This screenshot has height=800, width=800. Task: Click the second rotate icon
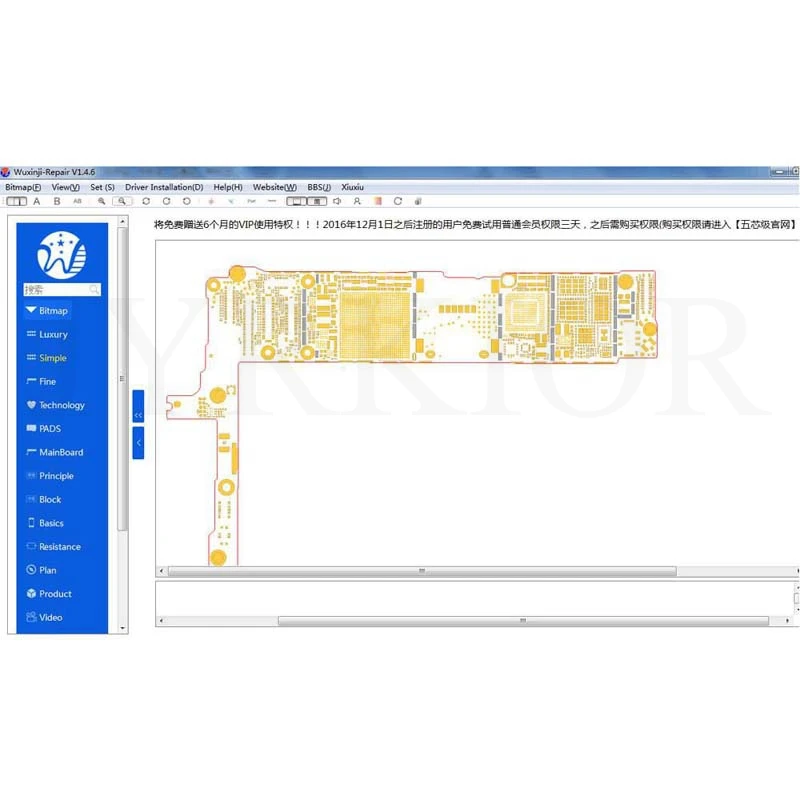coord(166,202)
